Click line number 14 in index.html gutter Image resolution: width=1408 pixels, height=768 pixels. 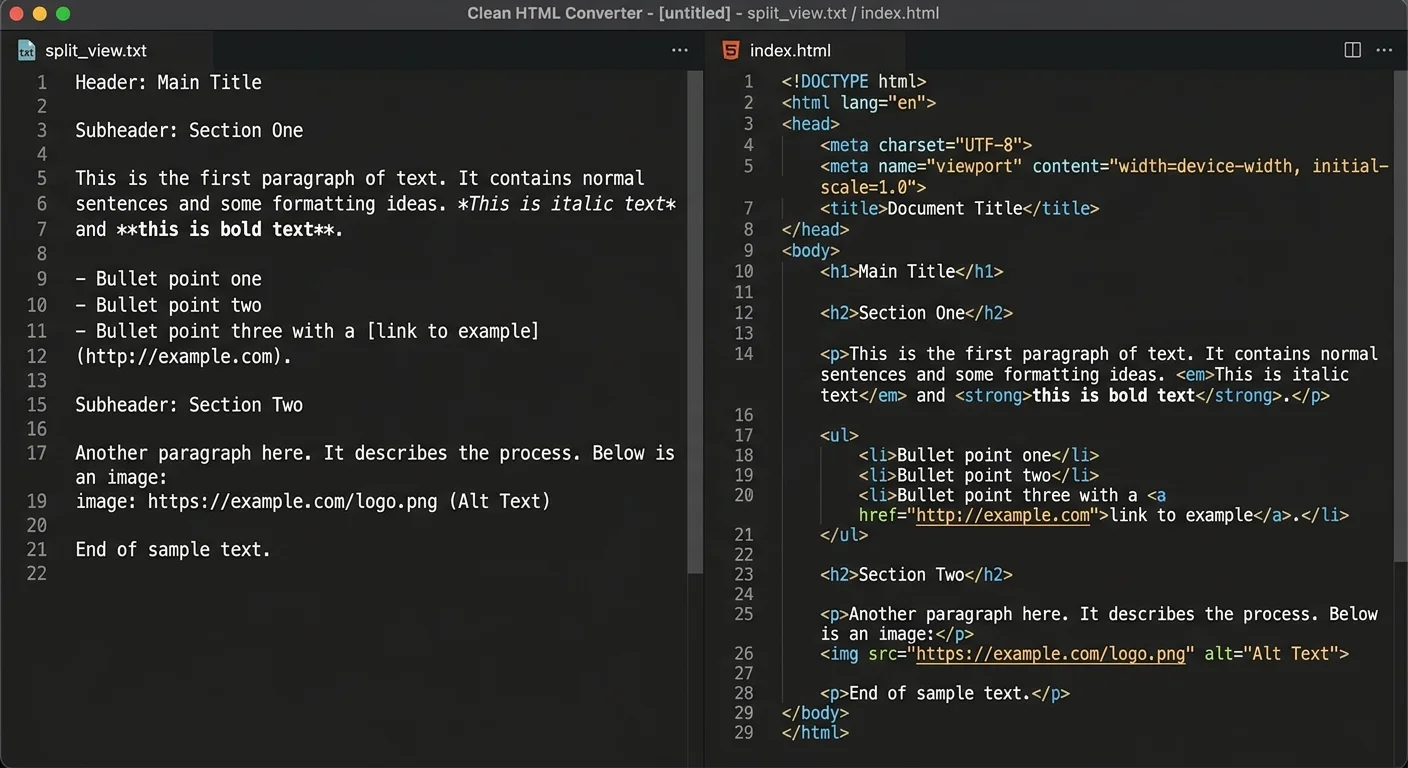[x=743, y=354]
